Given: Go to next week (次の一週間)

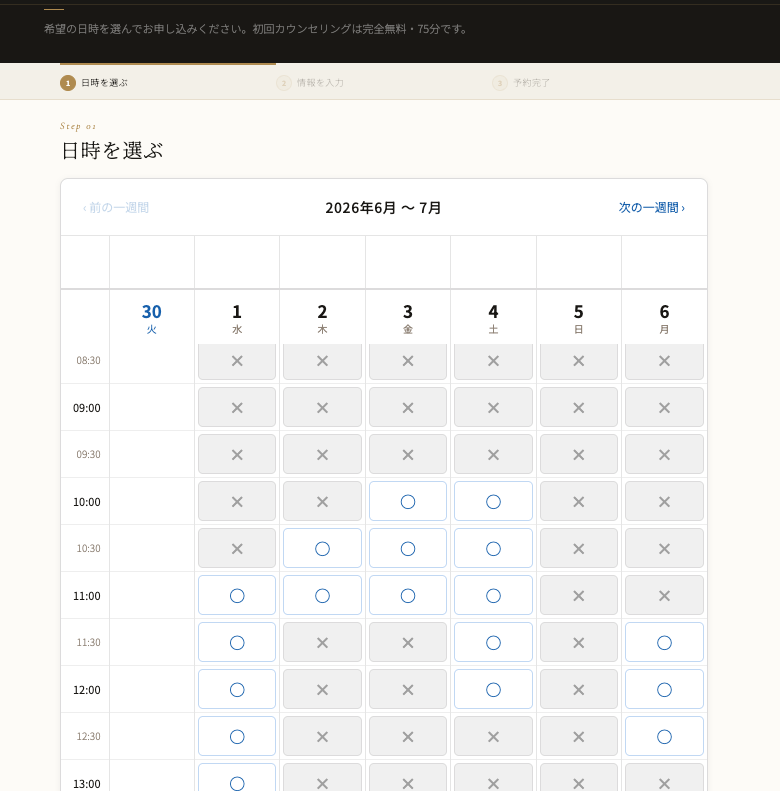Looking at the screenshot, I should pyautogui.click(x=651, y=208).
